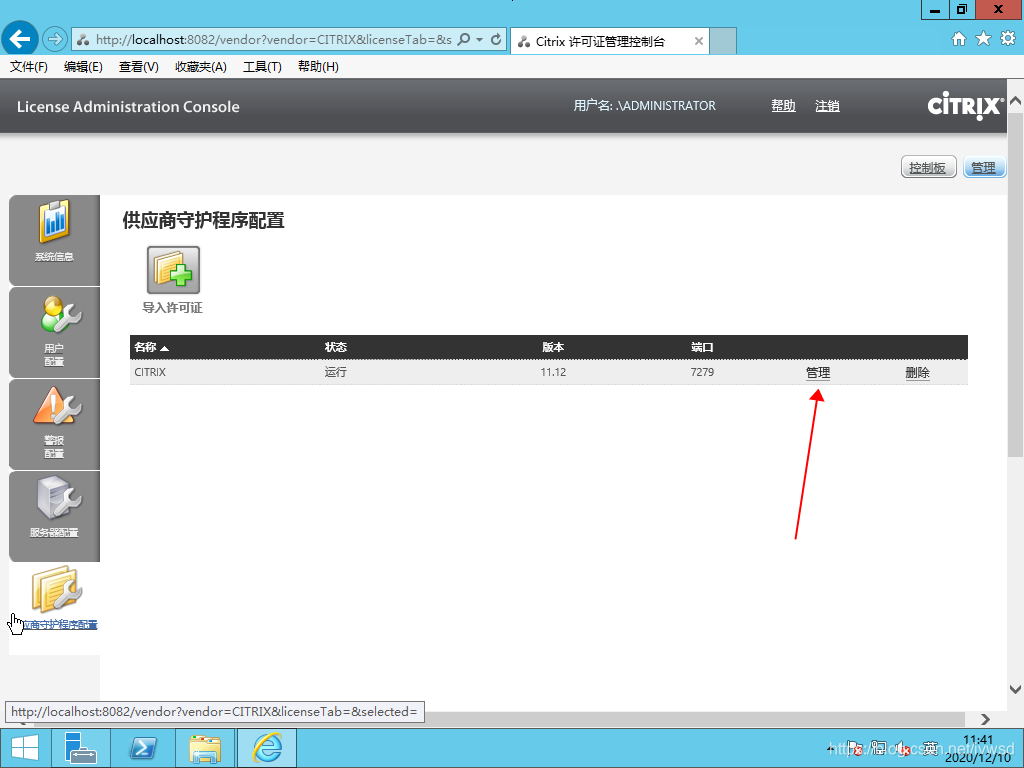The width and height of the screenshot is (1024, 768).
Task: Open the 服务器配置 sidebar icon
Action: coord(54,507)
